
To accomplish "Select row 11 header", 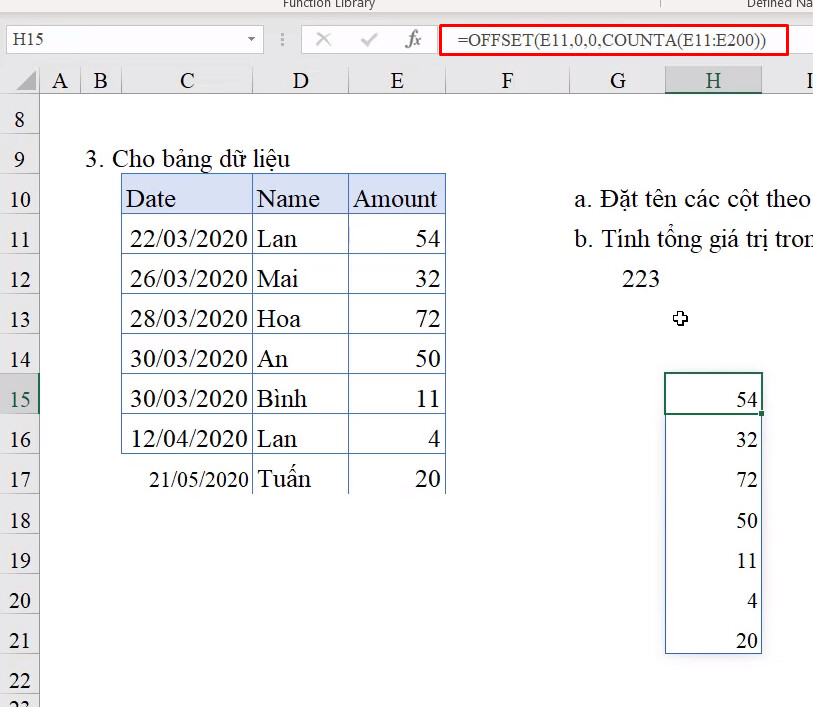I will (18, 238).
